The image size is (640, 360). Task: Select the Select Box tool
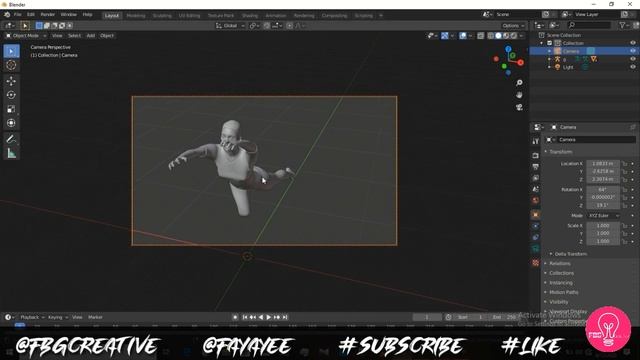[11, 51]
